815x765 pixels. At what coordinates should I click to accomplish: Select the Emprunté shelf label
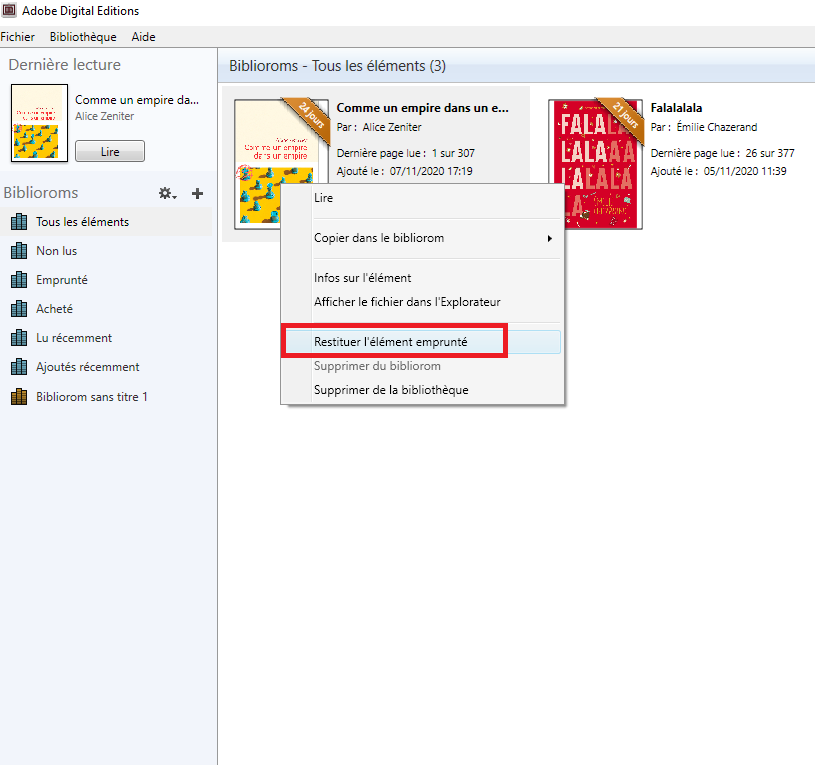62,280
